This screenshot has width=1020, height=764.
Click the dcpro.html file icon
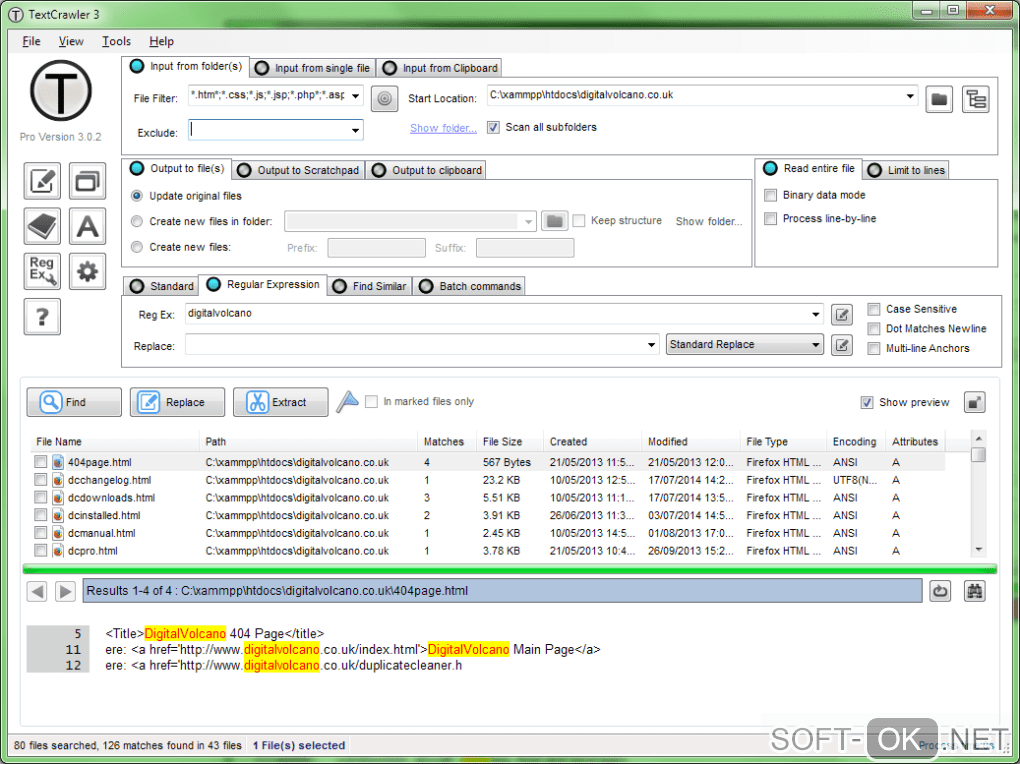58,551
